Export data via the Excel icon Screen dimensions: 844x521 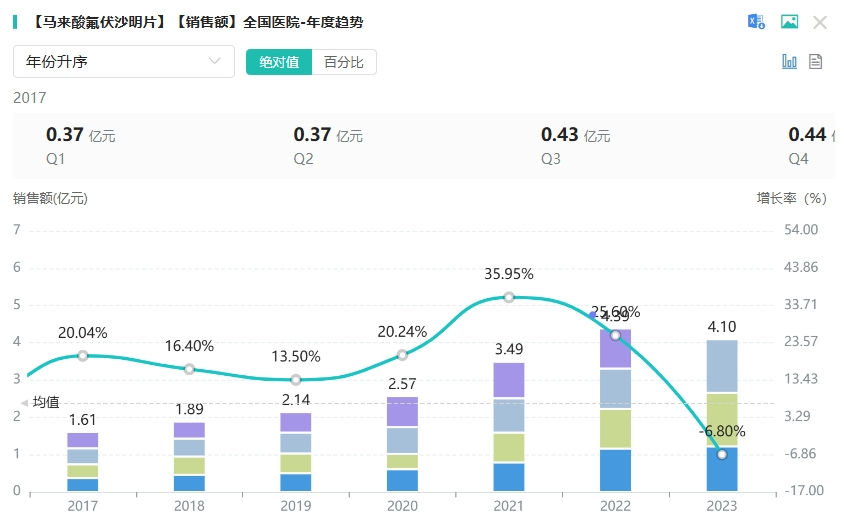[x=756, y=22]
